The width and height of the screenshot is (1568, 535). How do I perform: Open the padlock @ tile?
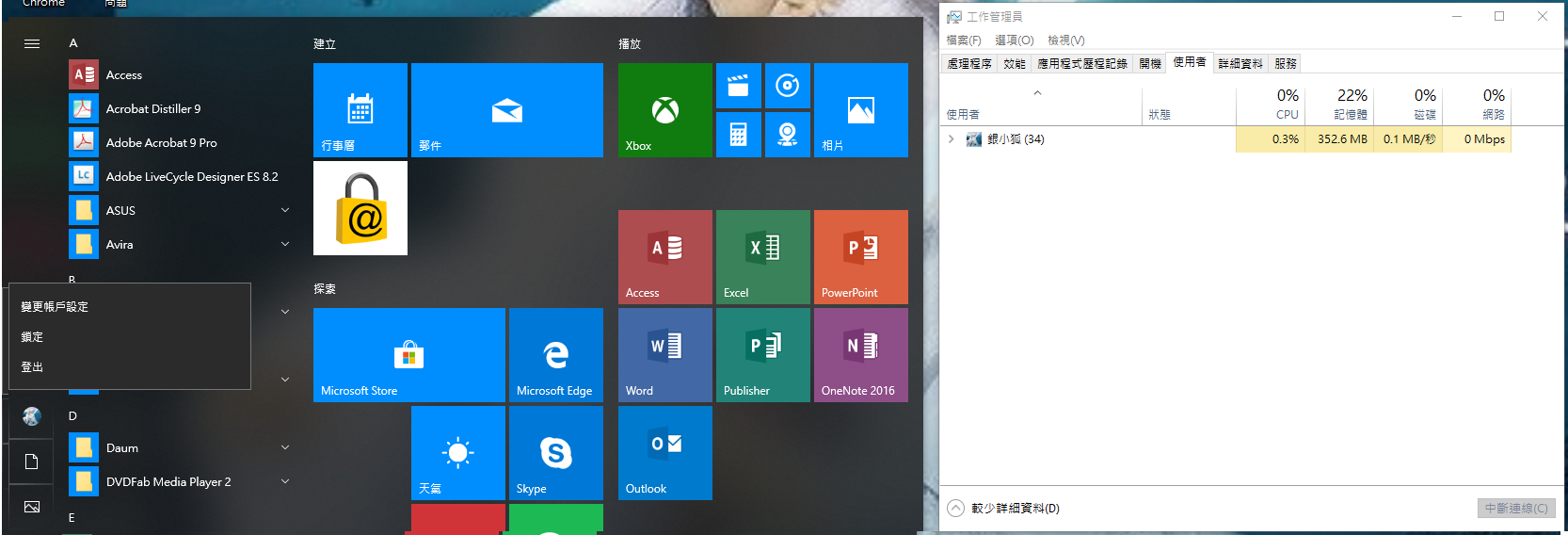point(360,208)
